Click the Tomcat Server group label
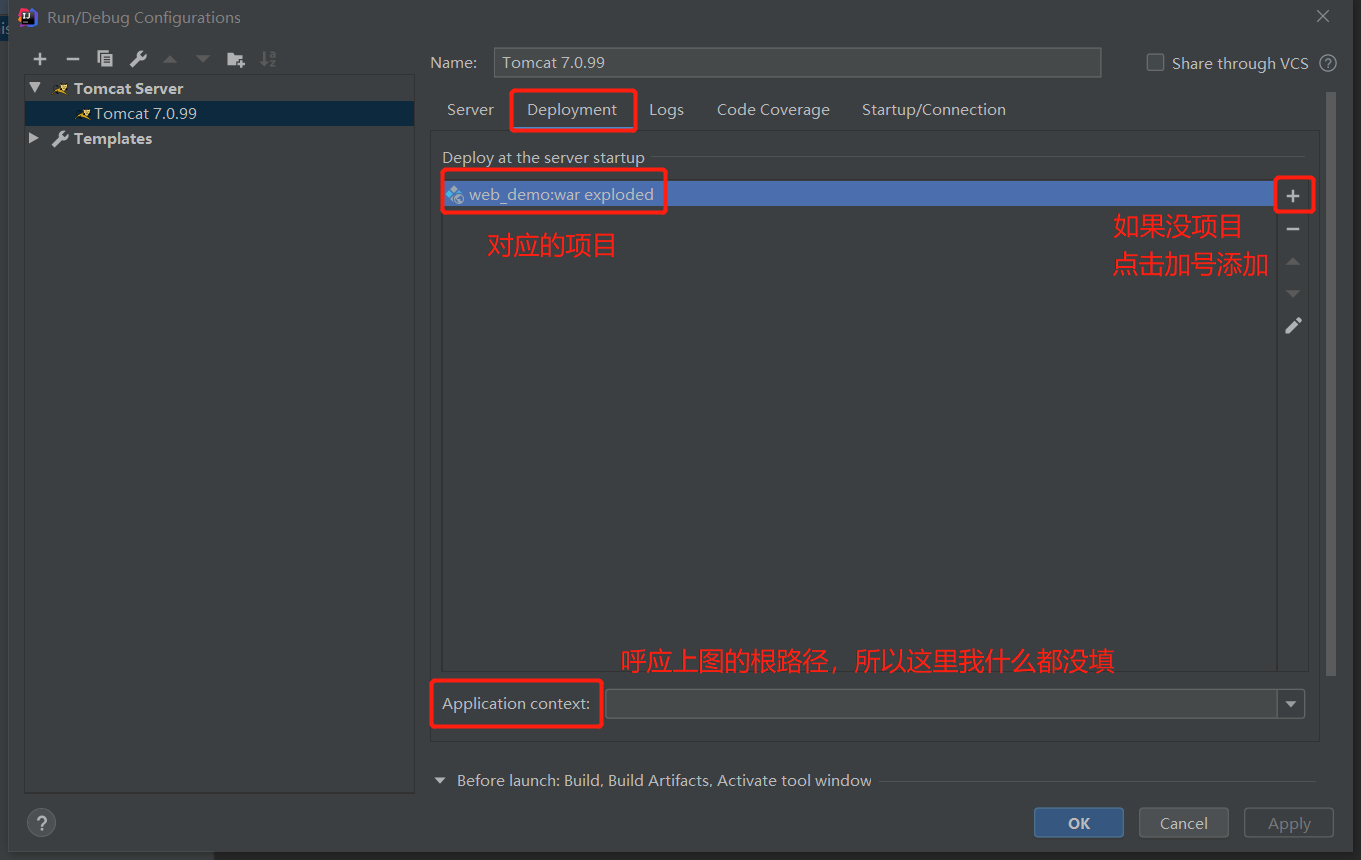Viewport: 1361px width, 860px height. 129,88
